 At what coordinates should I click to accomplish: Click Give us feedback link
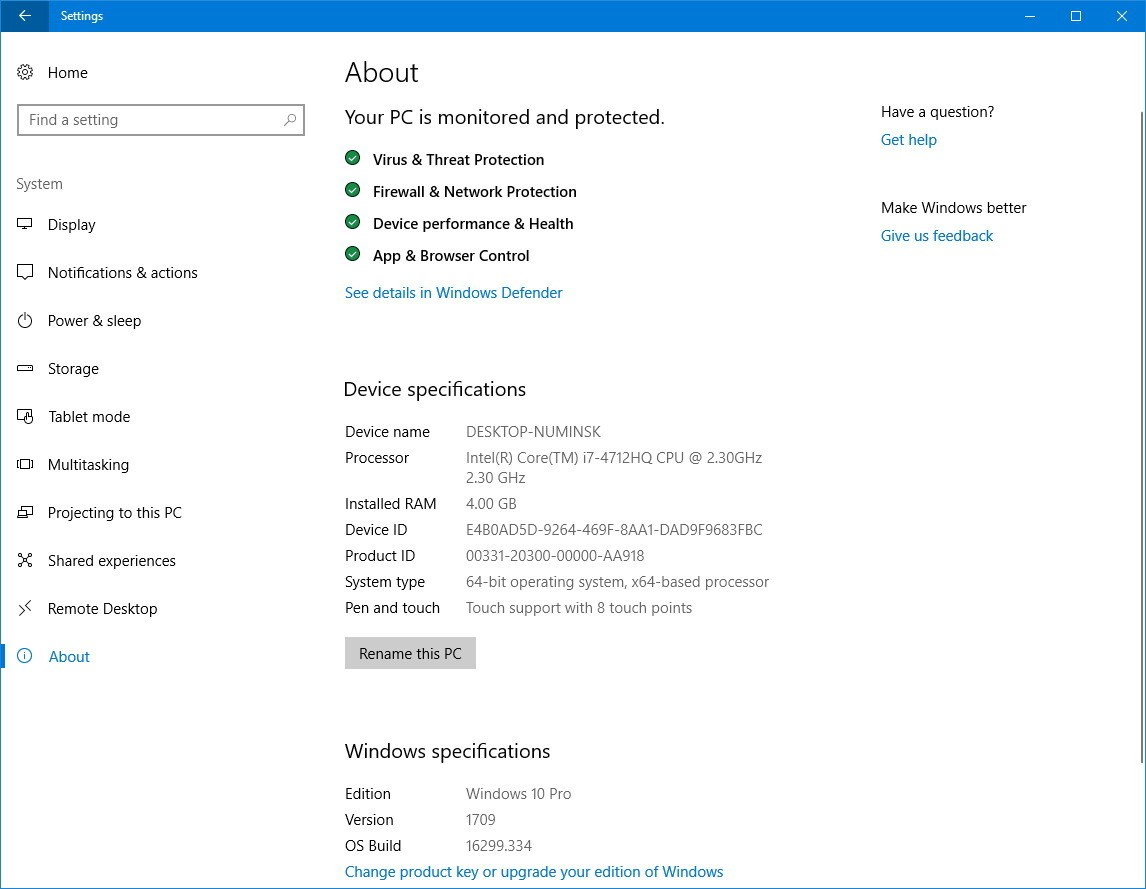click(936, 235)
